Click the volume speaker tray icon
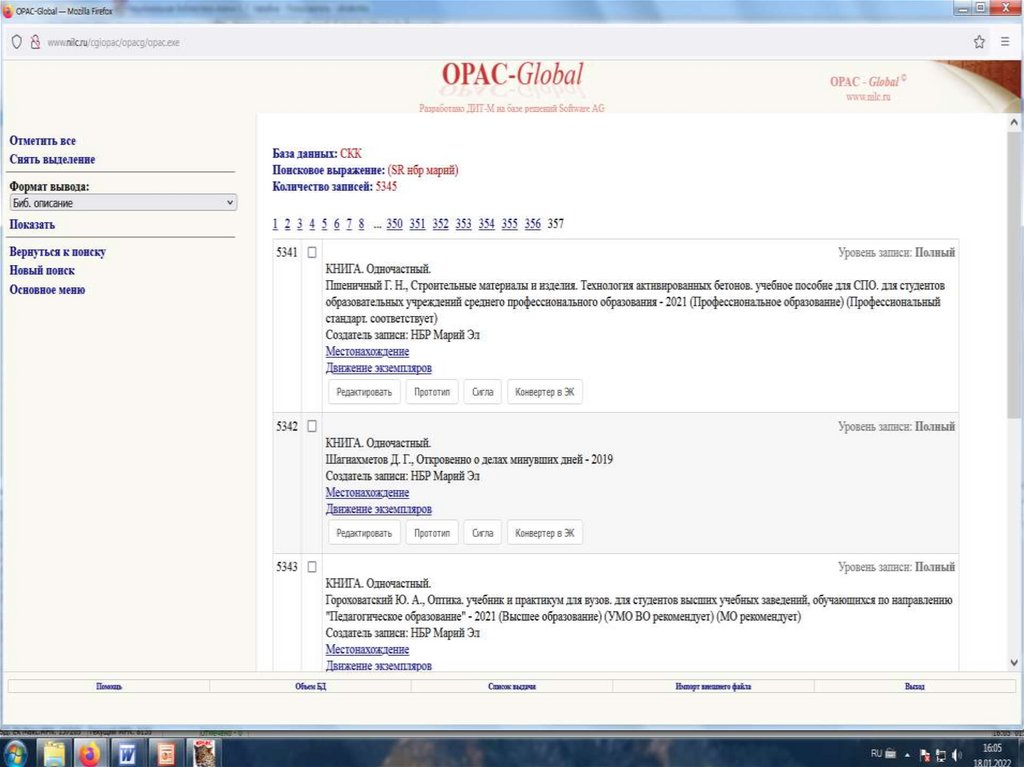The image size is (1024, 767). (x=957, y=755)
